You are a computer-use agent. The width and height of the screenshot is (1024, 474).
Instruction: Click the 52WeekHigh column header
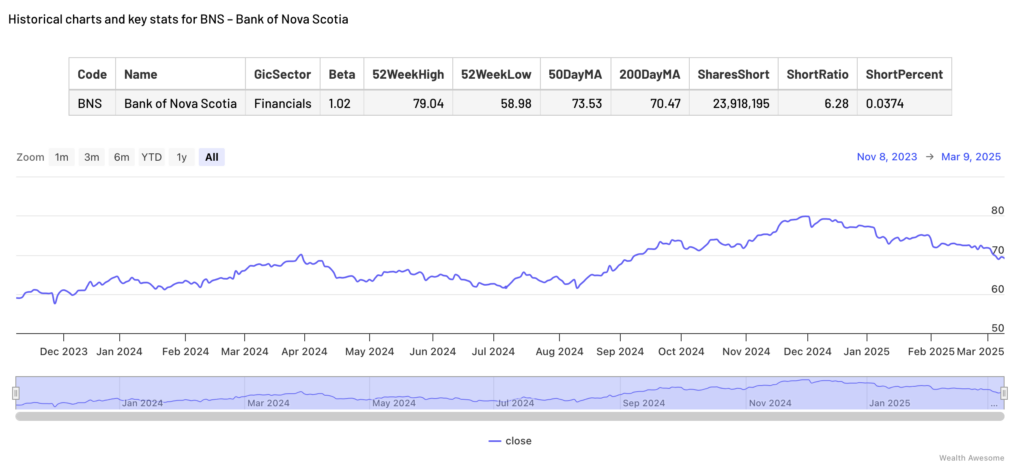(408, 74)
